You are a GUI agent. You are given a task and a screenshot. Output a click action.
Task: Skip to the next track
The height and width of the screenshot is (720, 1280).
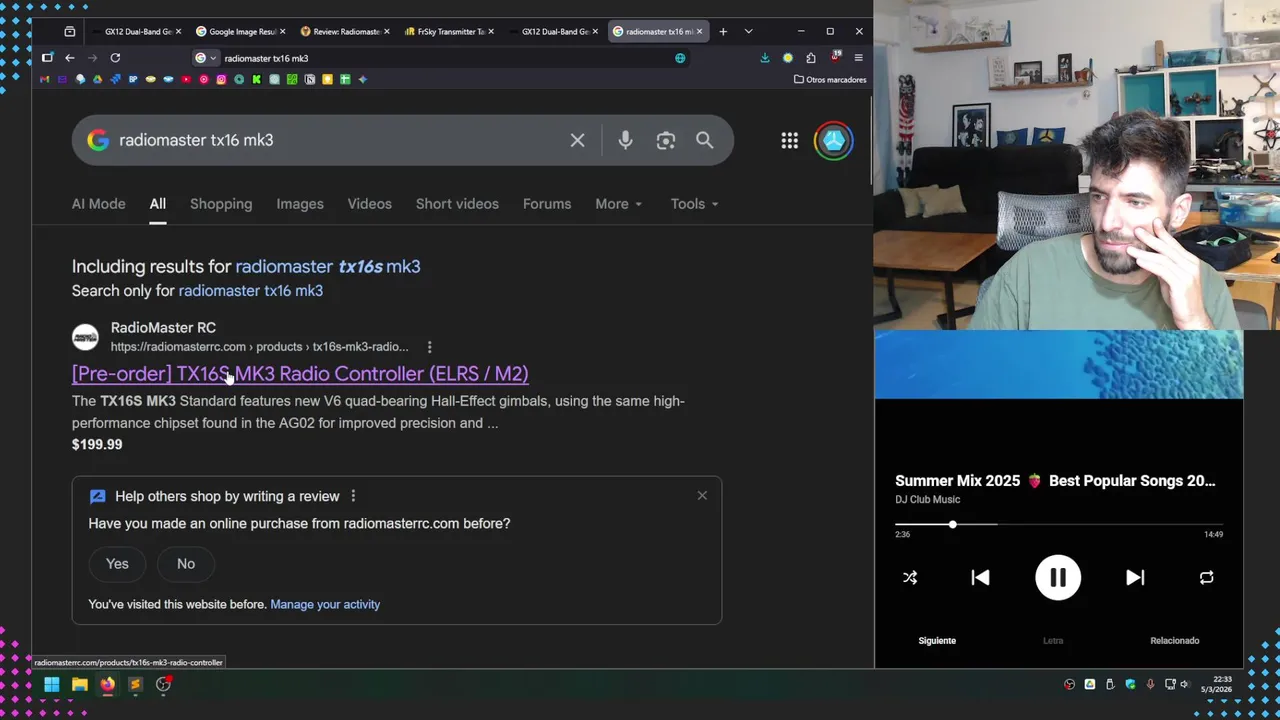(x=1135, y=577)
